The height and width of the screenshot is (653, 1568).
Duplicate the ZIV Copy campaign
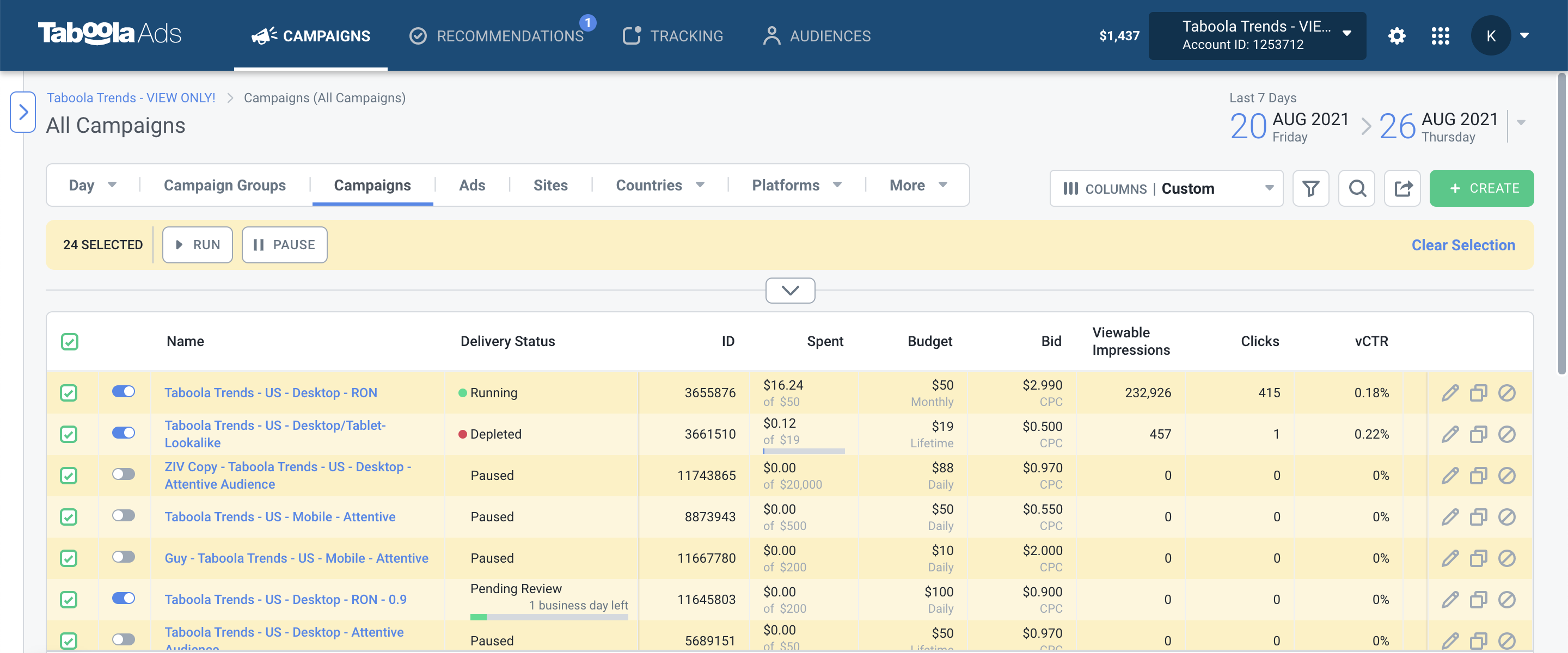click(x=1479, y=475)
